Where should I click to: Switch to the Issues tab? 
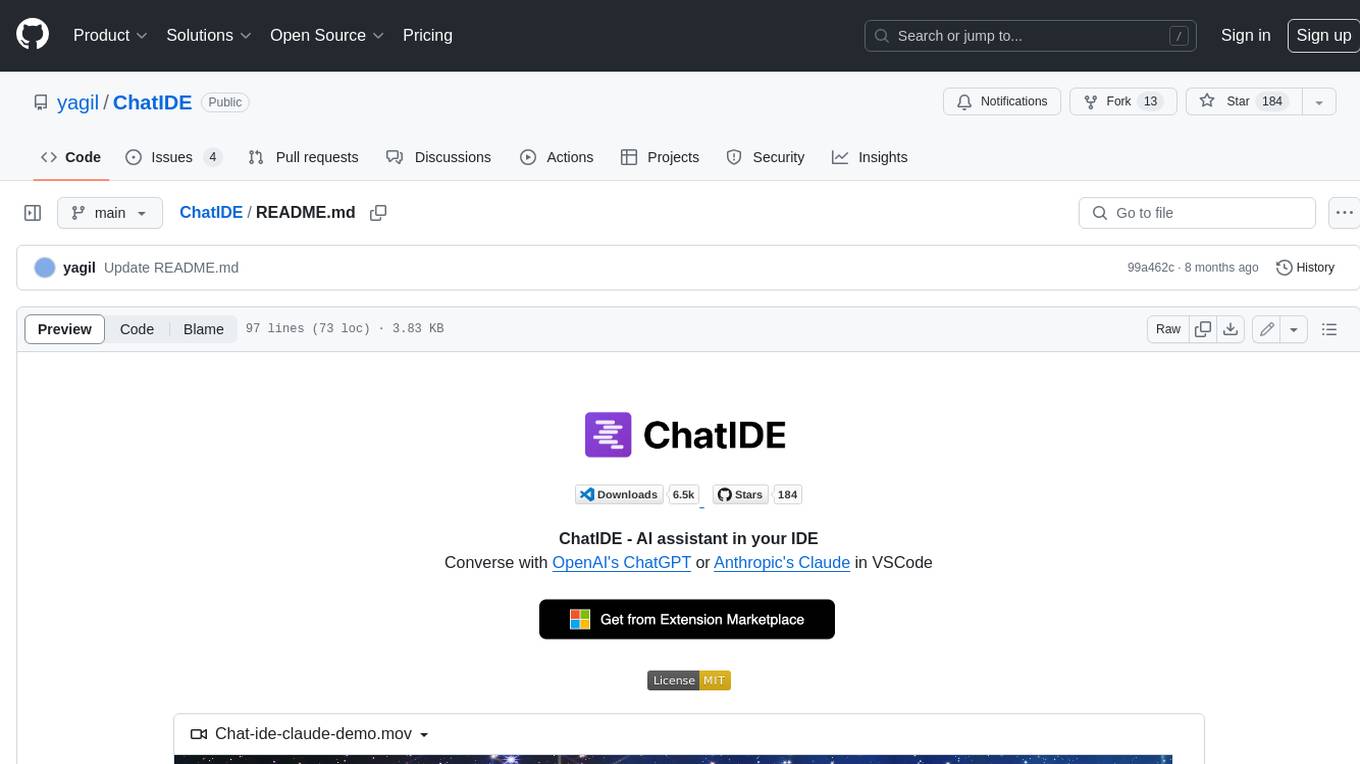tap(173, 157)
